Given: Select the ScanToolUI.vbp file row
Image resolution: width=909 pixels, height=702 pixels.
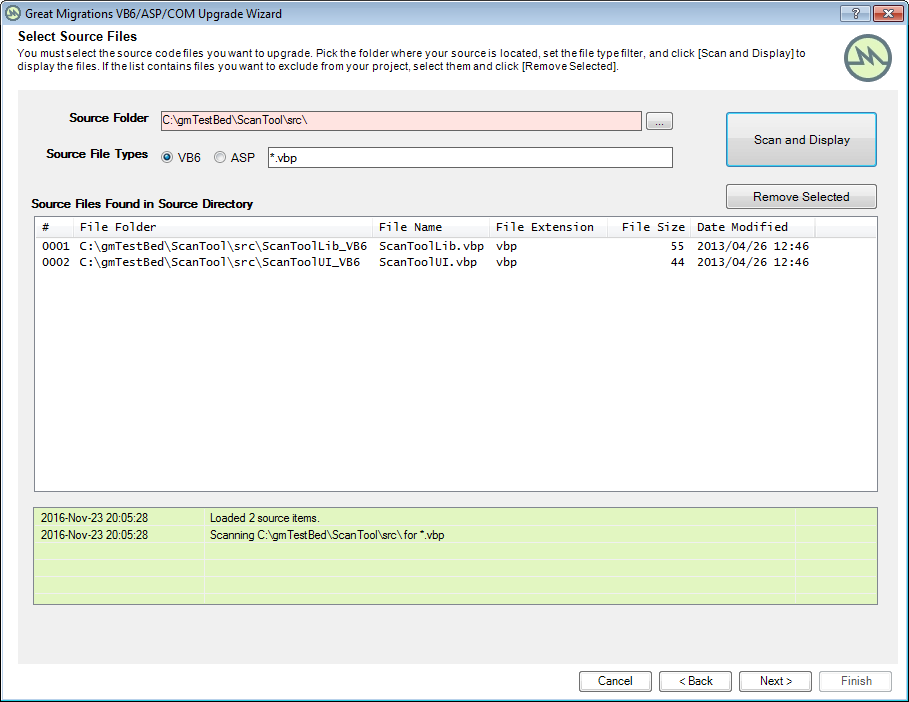Looking at the screenshot, I should pos(427,262).
